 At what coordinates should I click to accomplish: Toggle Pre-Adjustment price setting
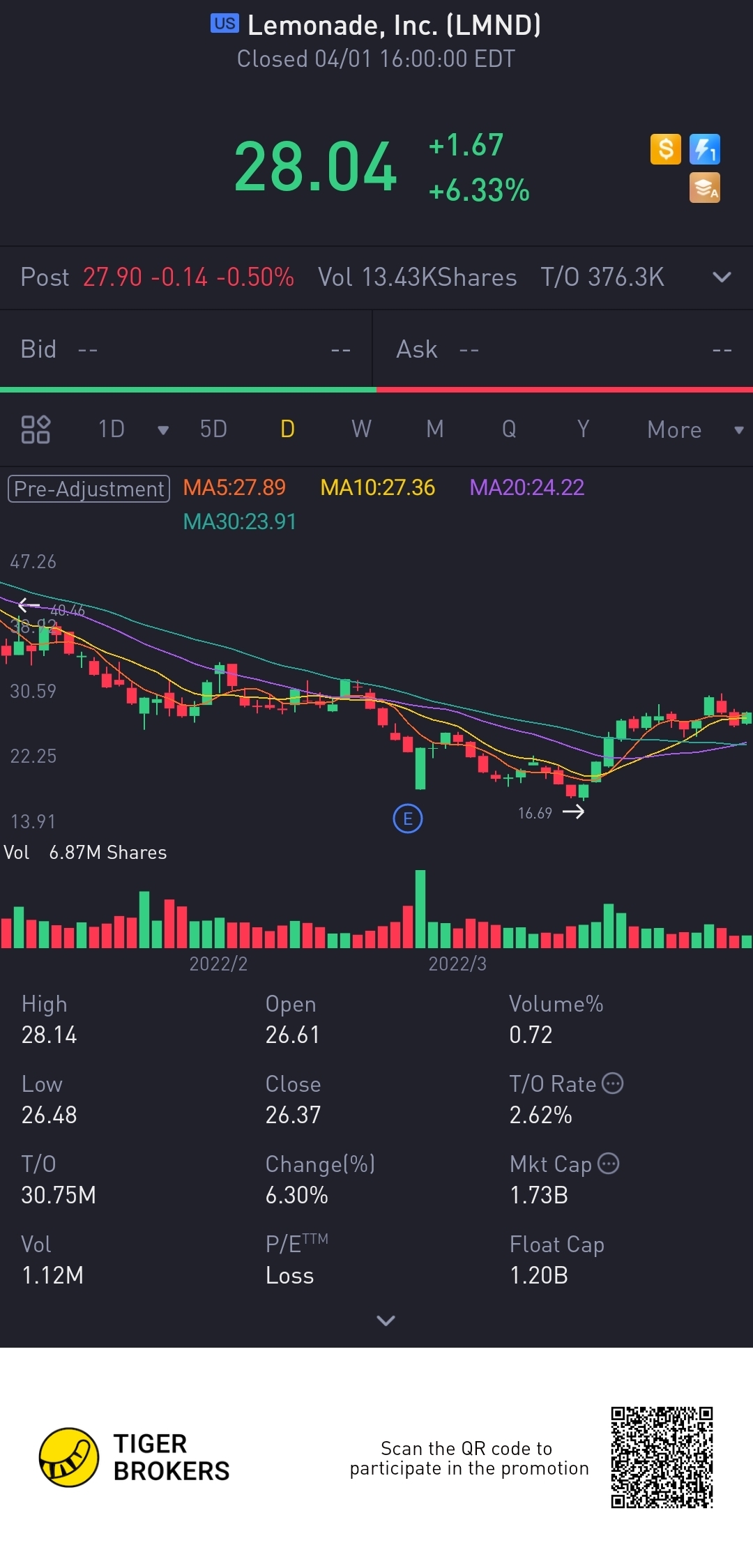tap(89, 489)
